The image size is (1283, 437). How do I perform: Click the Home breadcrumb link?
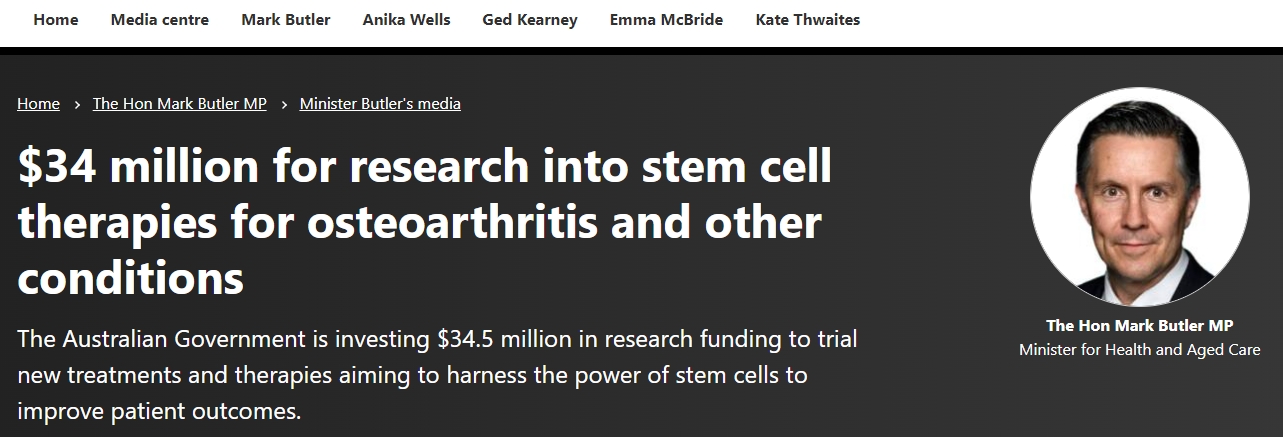point(38,104)
